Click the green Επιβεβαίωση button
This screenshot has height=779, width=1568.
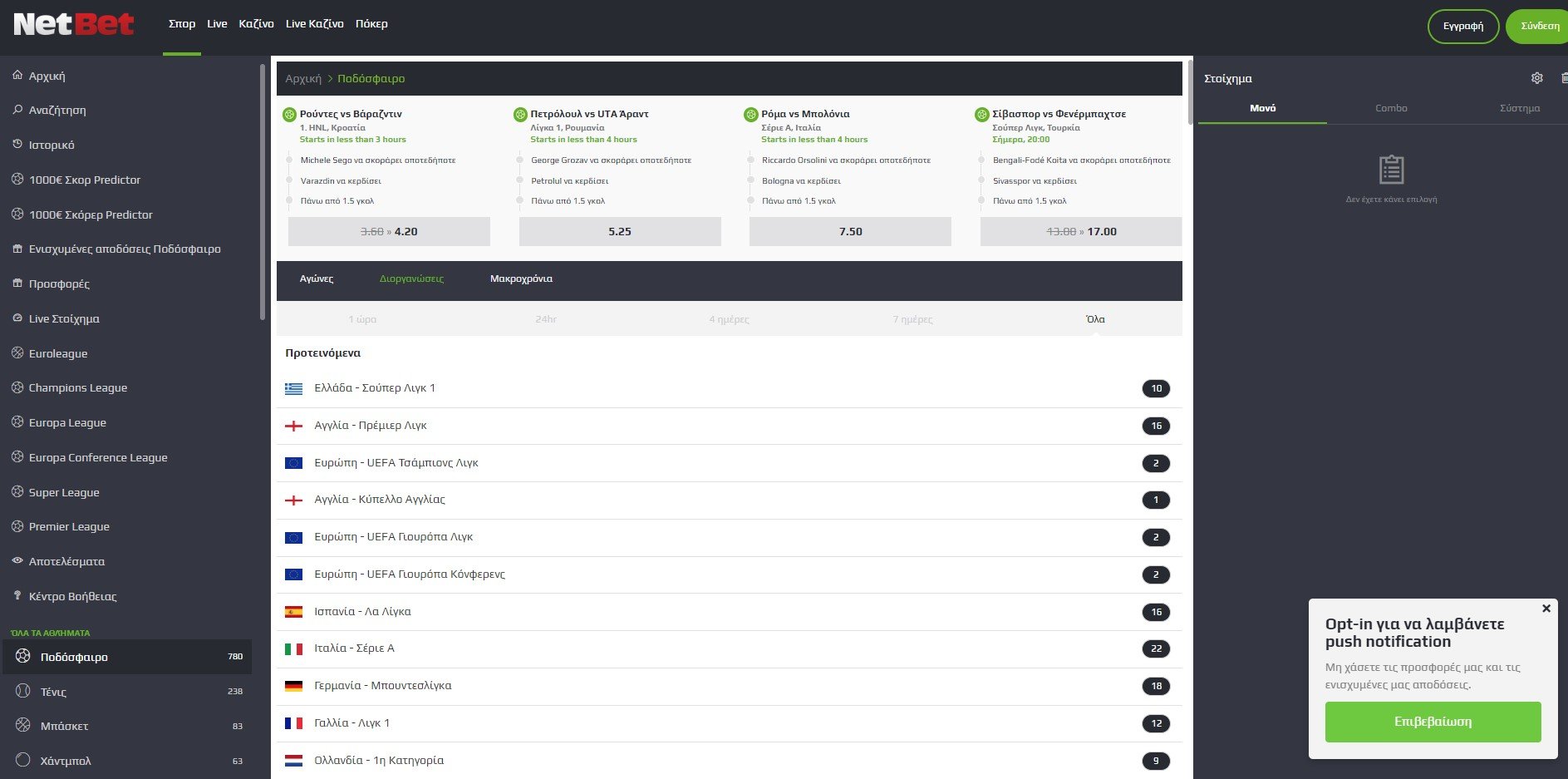click(x=1433, y=722)
